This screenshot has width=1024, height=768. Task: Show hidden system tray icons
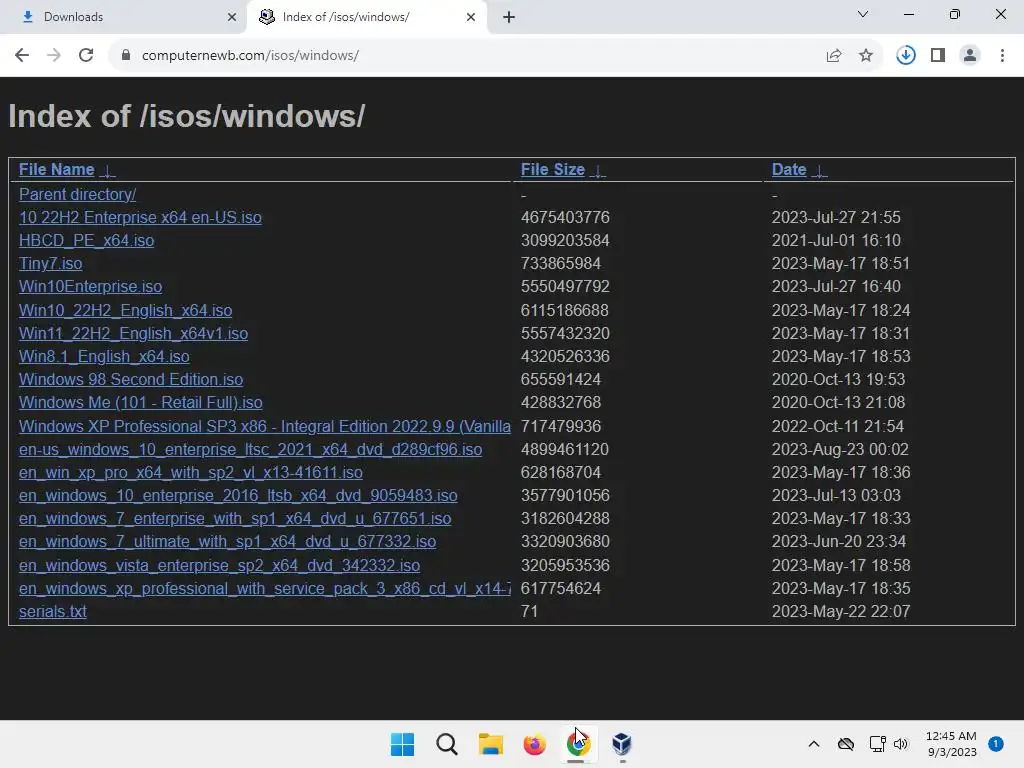814,744
